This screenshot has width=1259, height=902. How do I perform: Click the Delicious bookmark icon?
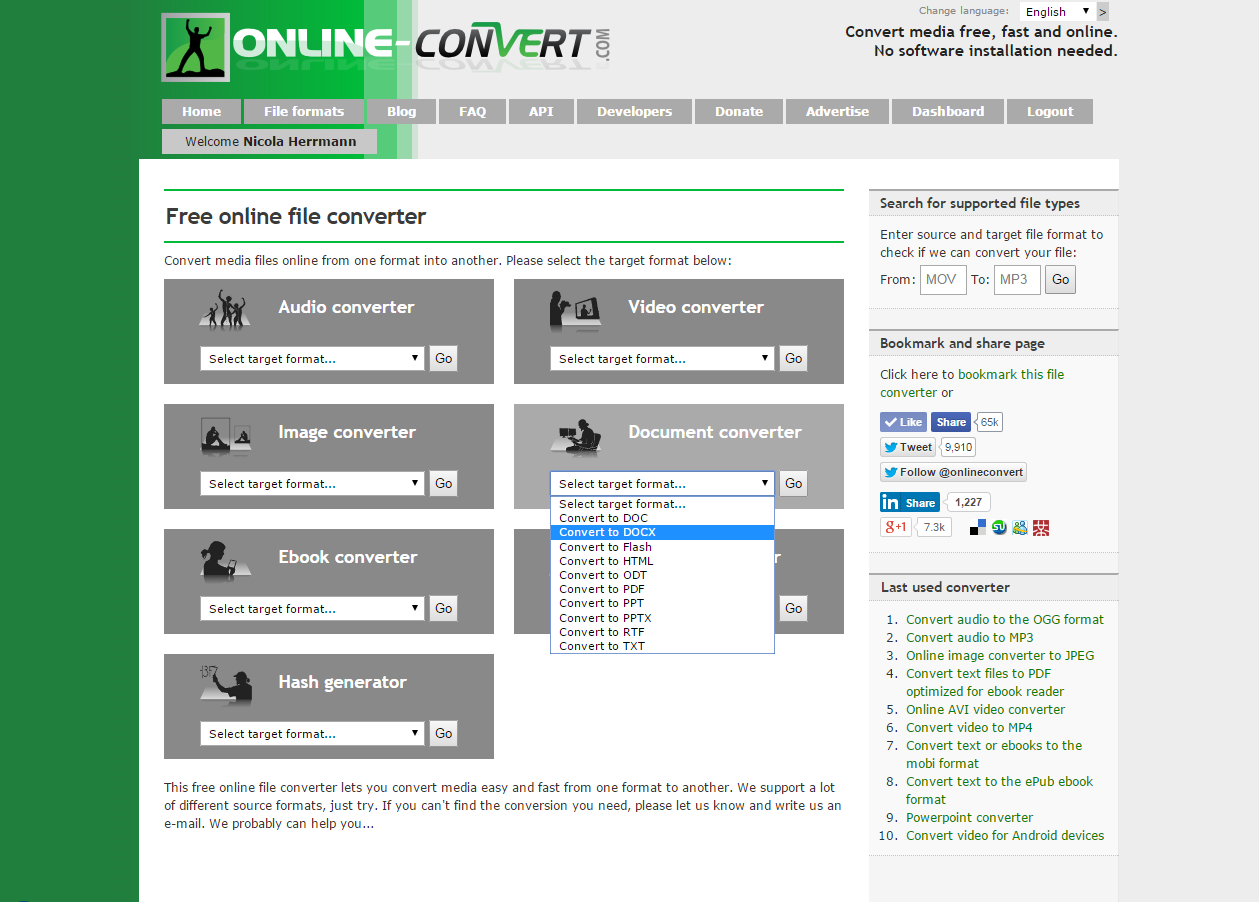[x=978, y=527]
